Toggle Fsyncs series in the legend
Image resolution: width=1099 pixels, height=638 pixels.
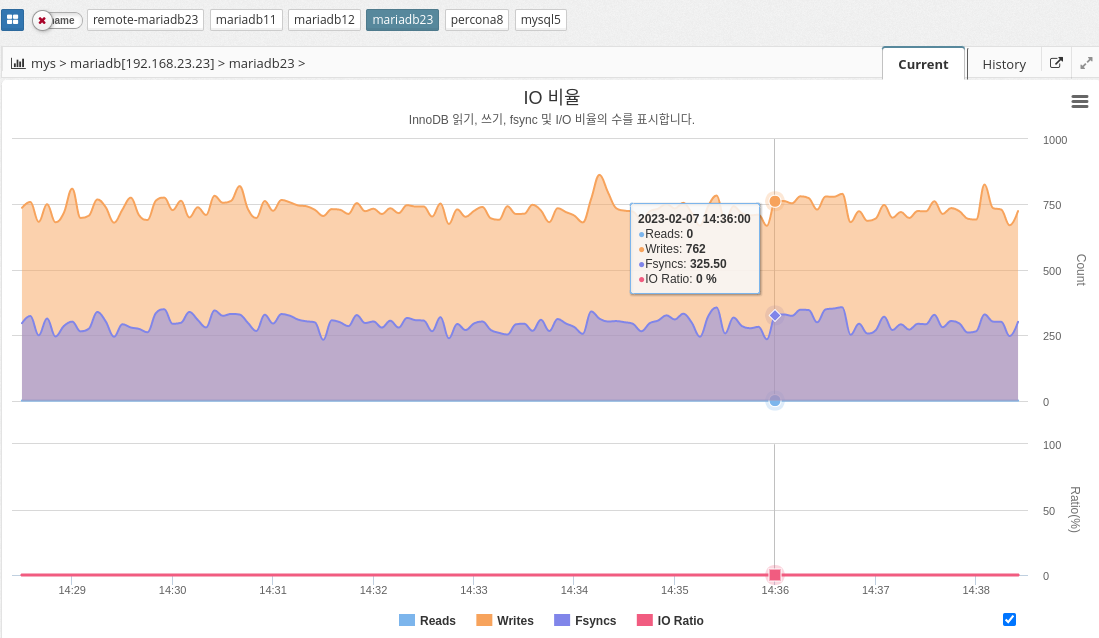point(585,621)
